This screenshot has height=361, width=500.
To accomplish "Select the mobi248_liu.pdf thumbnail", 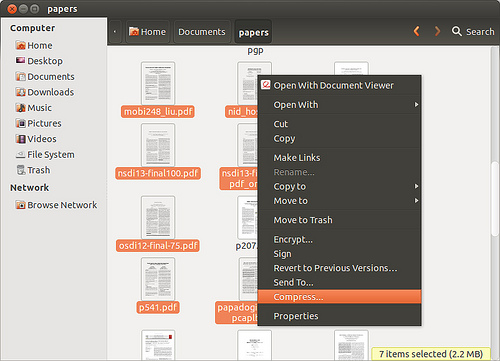I will point(158,83).
